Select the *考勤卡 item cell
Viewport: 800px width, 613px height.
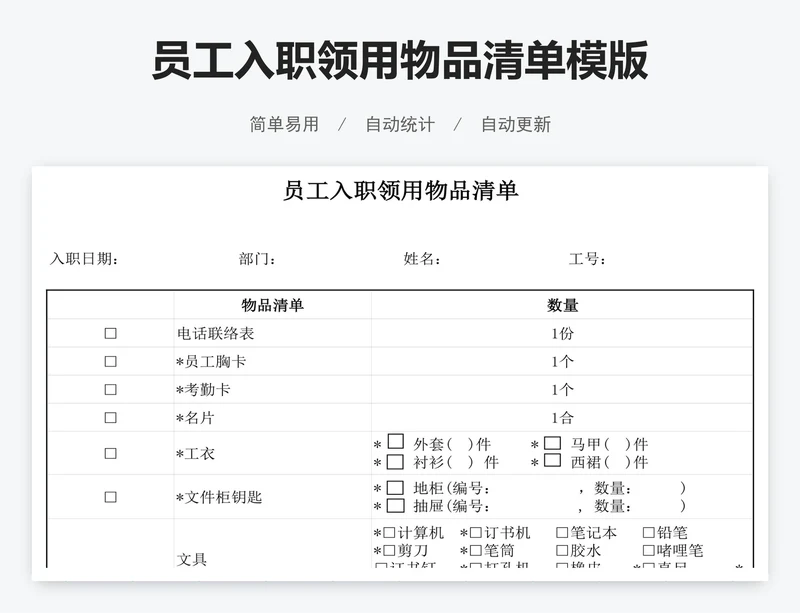click(272, 389)
